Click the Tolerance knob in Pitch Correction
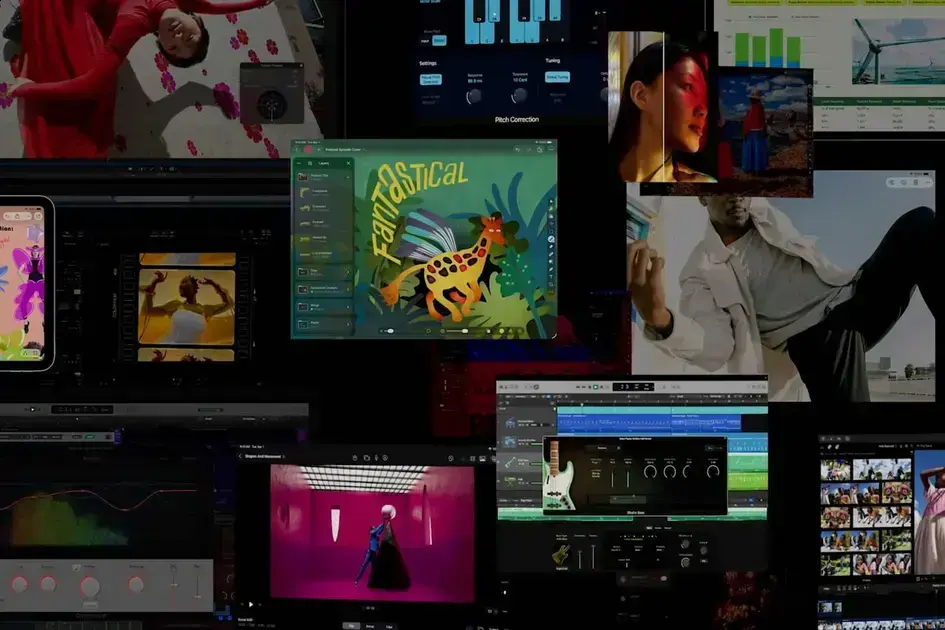 pos(519,95)
